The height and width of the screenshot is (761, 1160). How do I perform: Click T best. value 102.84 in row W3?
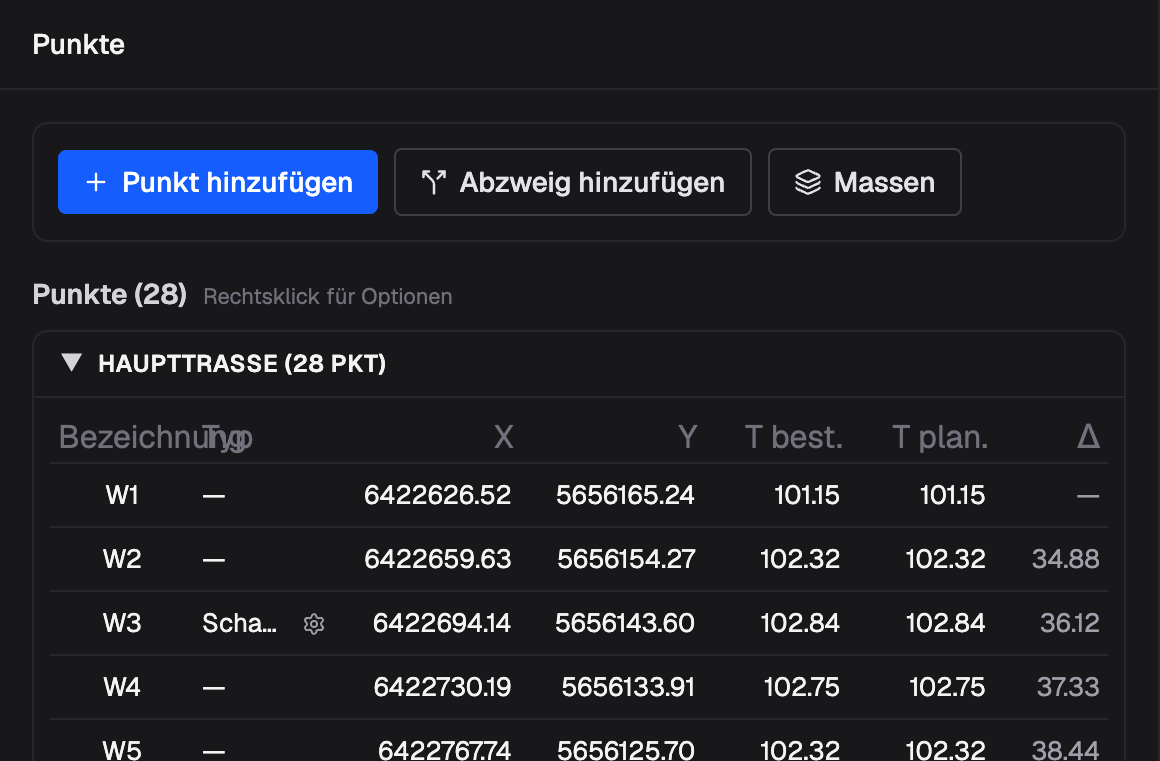[x=800, y=623]
